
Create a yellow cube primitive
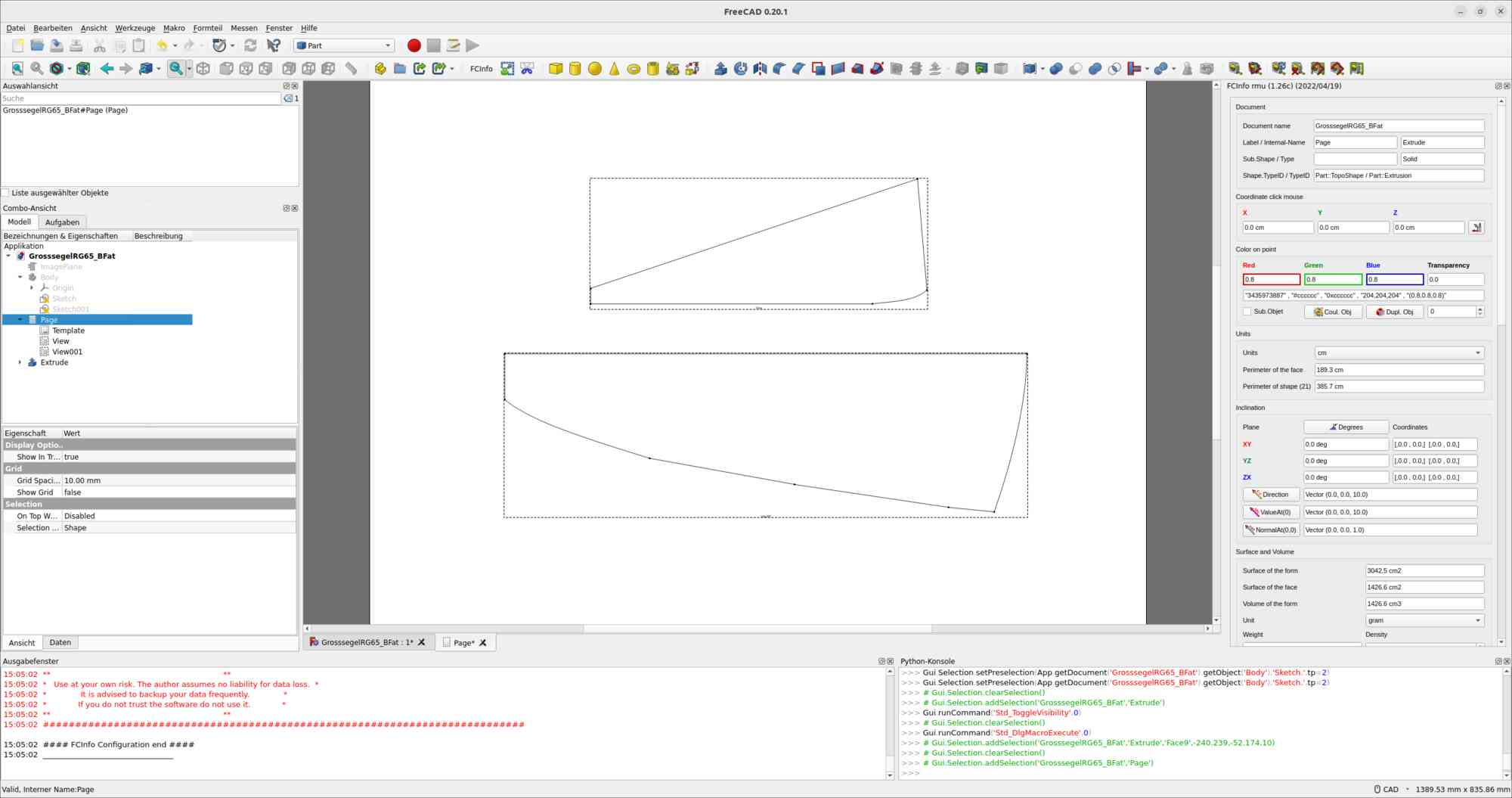click(556, 69)
